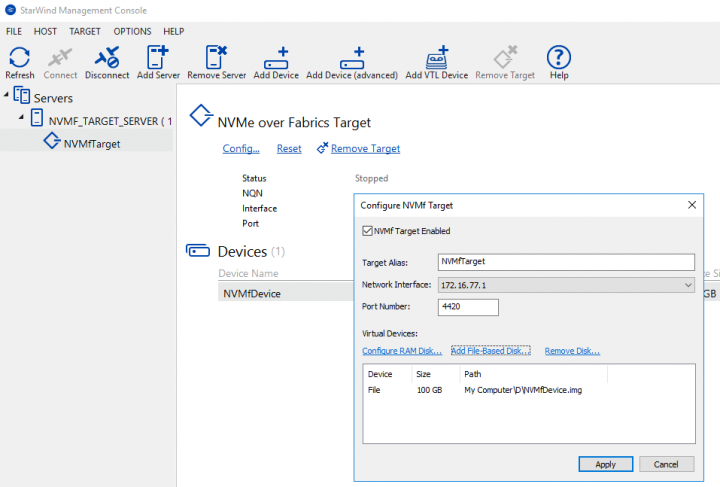This screenshot has height=487, width=720.
Task: Click Configure RAM Disk... link
Action: pyautogui.click(x=402, y=351)
